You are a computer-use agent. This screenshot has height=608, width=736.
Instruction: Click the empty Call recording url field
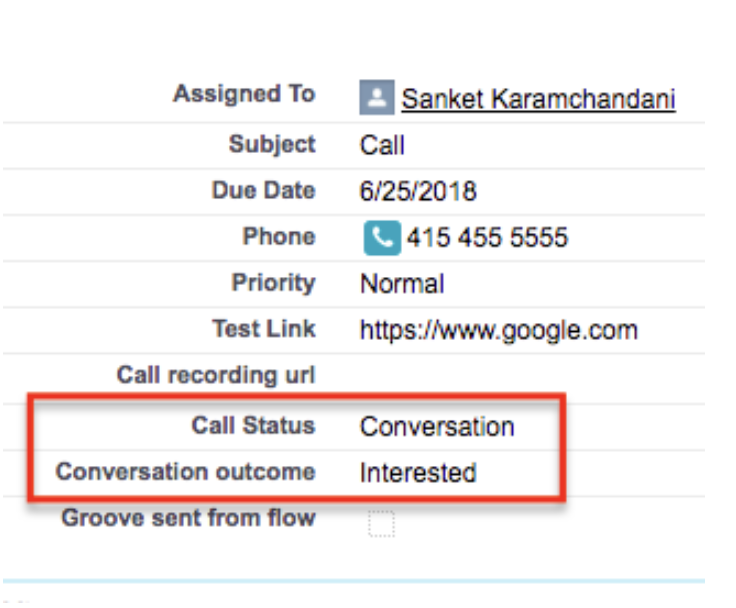tap(500, 376)
